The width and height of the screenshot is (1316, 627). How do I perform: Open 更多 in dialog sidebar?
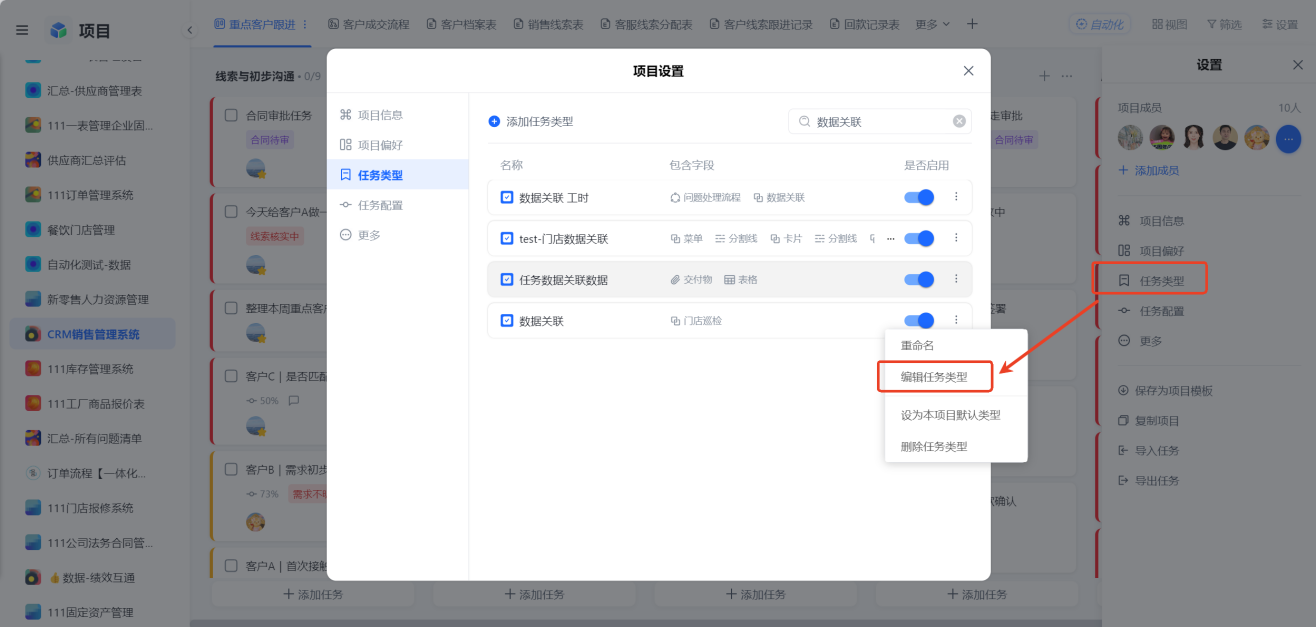(x=397, y=235)
